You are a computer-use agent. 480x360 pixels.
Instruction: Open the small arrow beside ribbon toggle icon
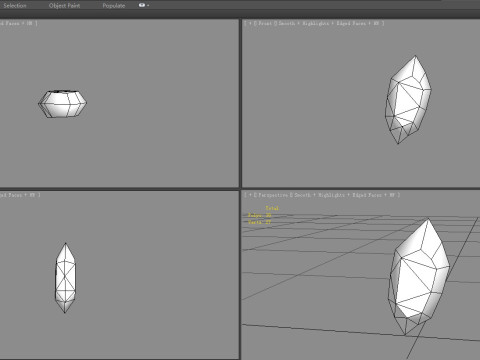148,5
